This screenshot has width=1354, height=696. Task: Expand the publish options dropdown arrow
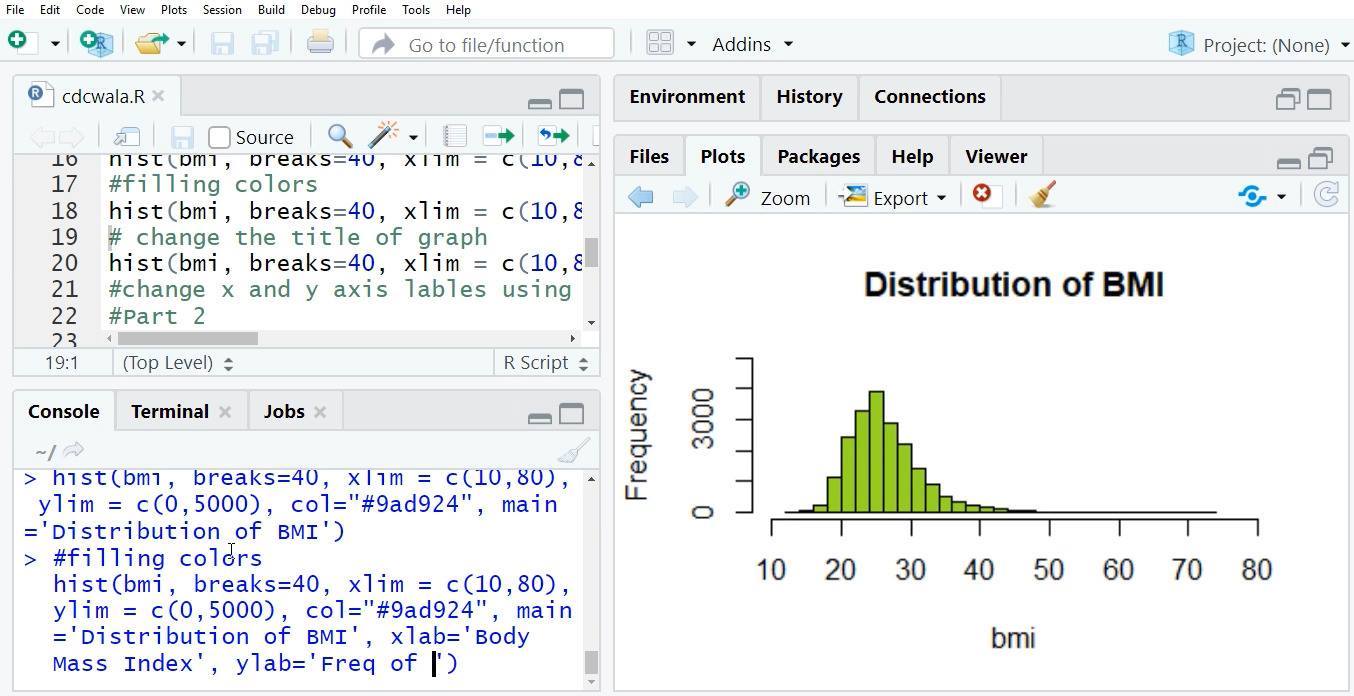(1282, 198)
